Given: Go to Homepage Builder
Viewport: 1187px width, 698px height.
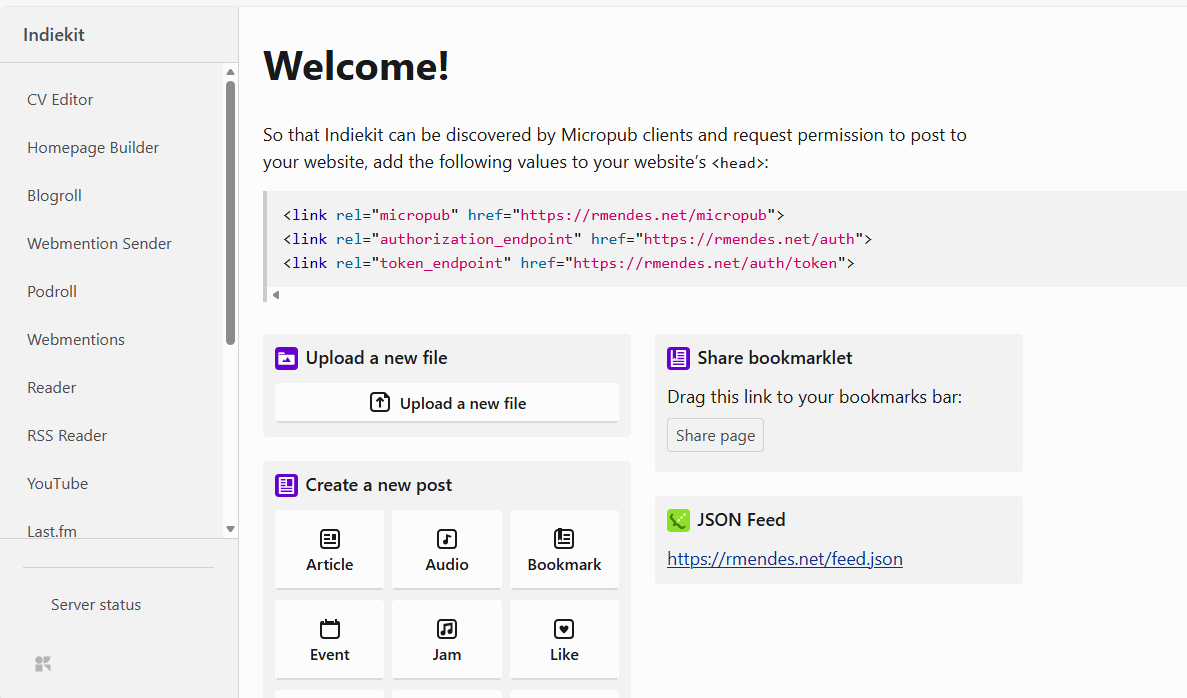Looking at the screenshot, I should tap(93, 148).
